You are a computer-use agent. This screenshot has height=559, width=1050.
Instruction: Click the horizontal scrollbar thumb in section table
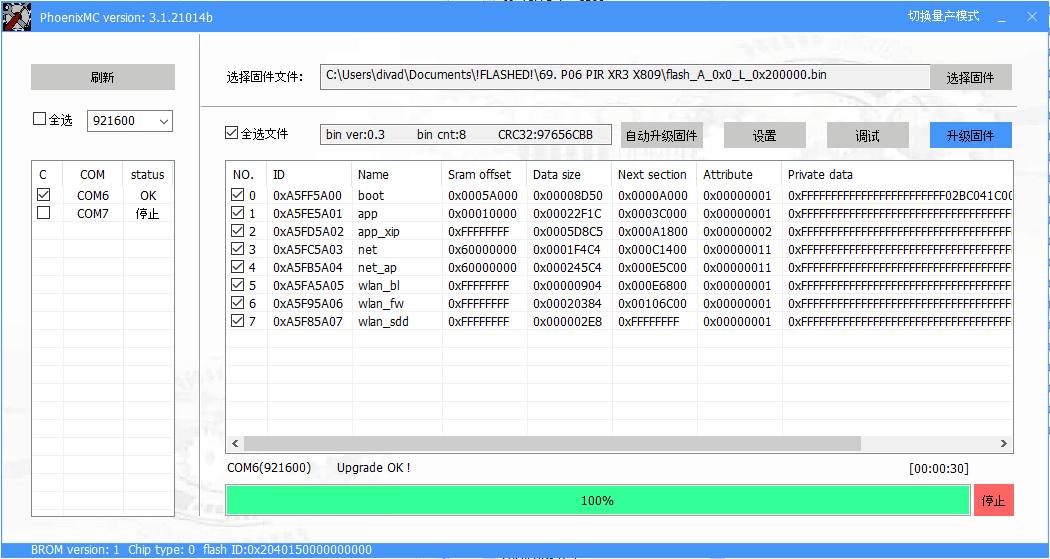point(552,443)
